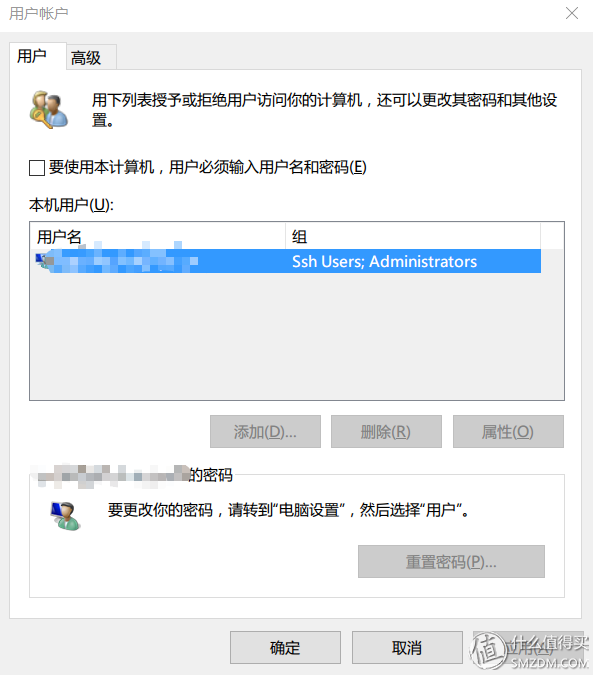Screen dimensions: 593x675
Task: Enable the require username and password checkbox
Action: 37,167
